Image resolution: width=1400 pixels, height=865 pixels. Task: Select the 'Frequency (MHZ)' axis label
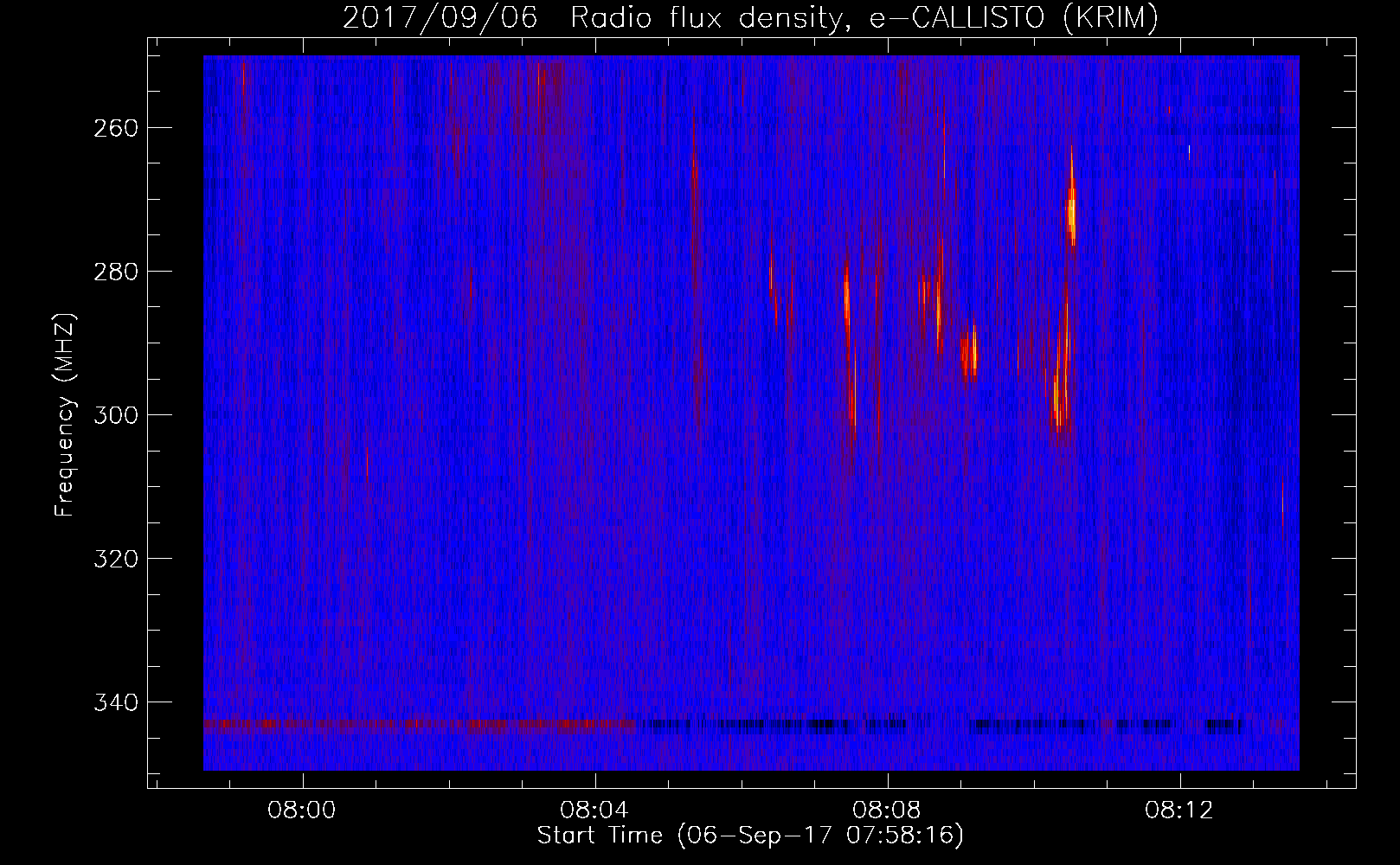pyautogui.click(x=65, y=414)
